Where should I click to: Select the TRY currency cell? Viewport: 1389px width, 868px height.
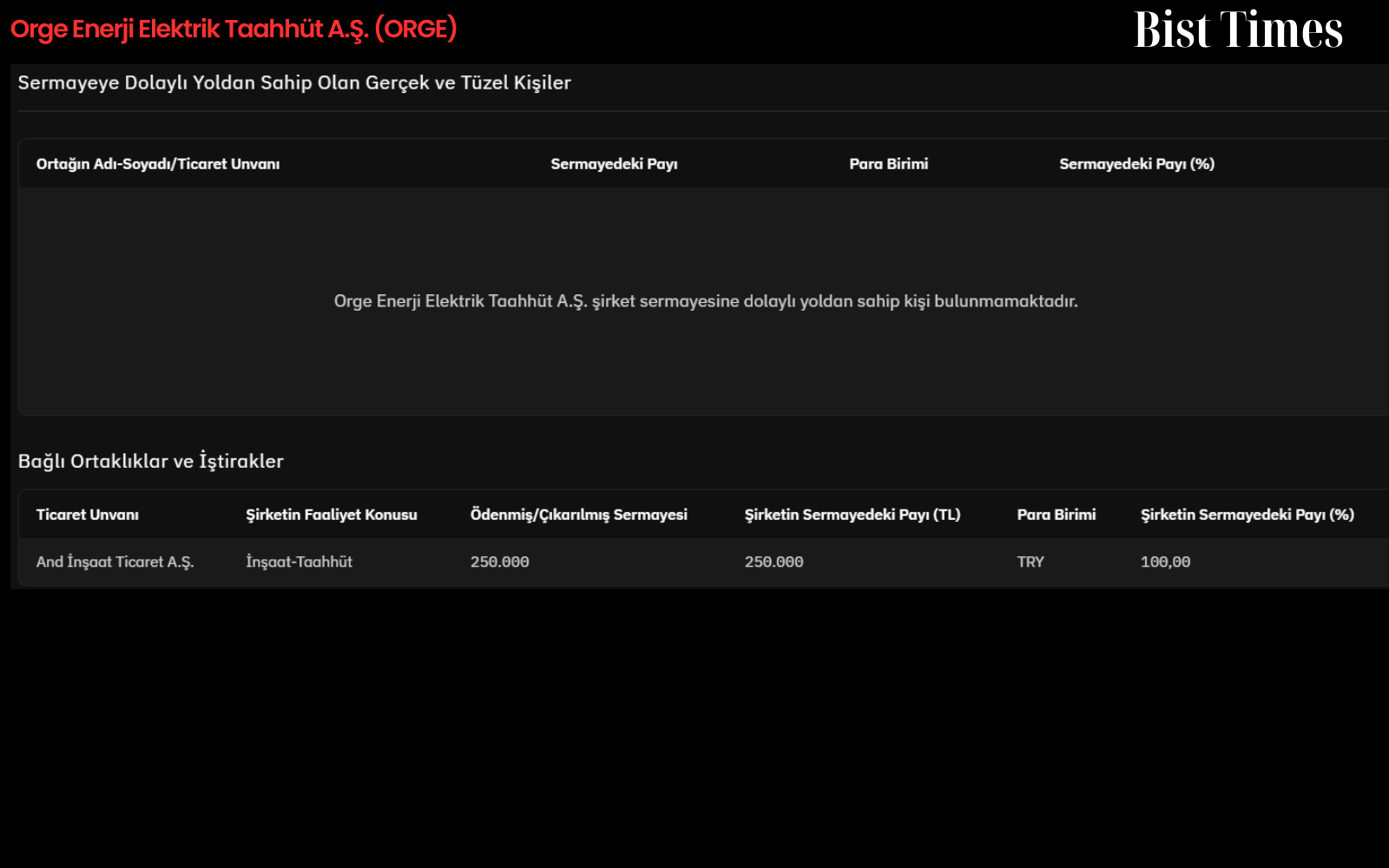(x=1030, y=562)
